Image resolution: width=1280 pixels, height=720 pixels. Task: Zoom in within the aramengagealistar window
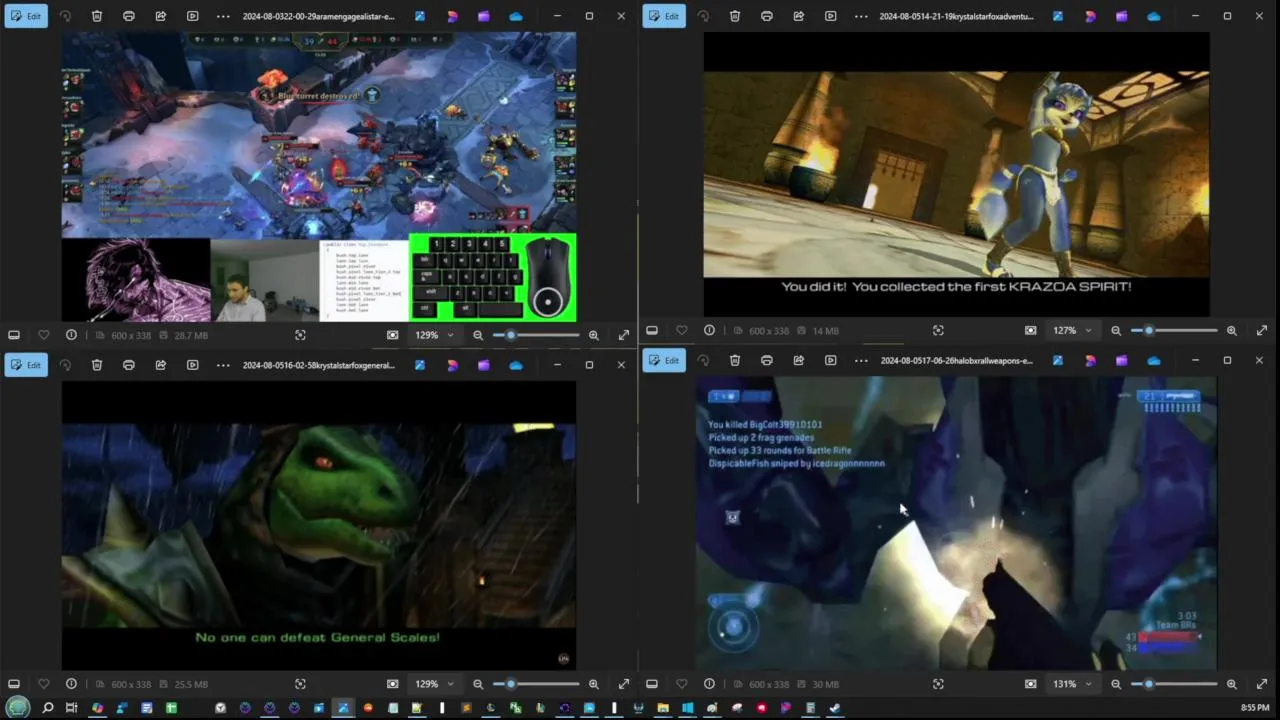coord(594,335)
